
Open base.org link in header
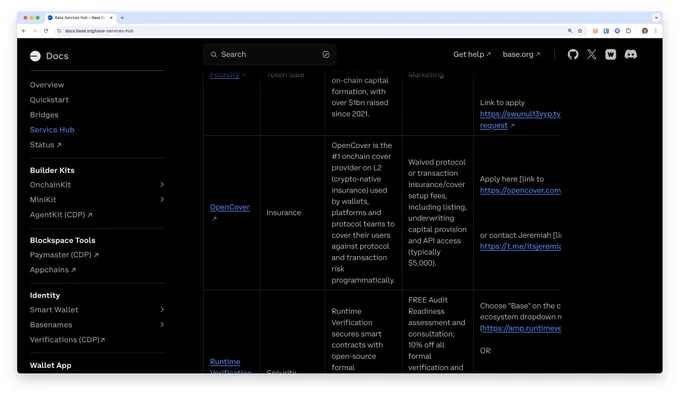(521, 54)
